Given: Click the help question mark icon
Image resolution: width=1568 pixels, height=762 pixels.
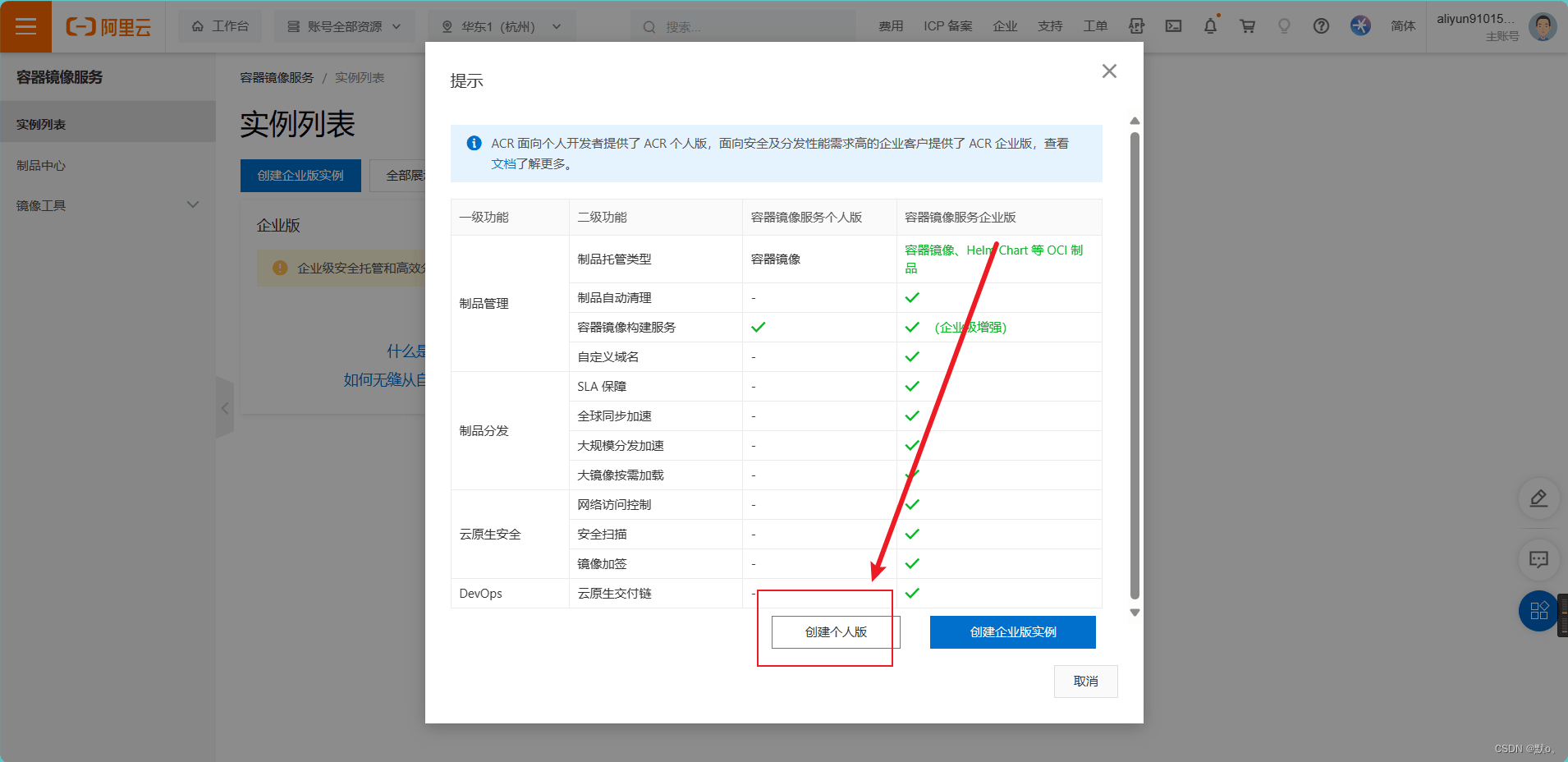Looking at the screenshot, I should [1321, 26].
